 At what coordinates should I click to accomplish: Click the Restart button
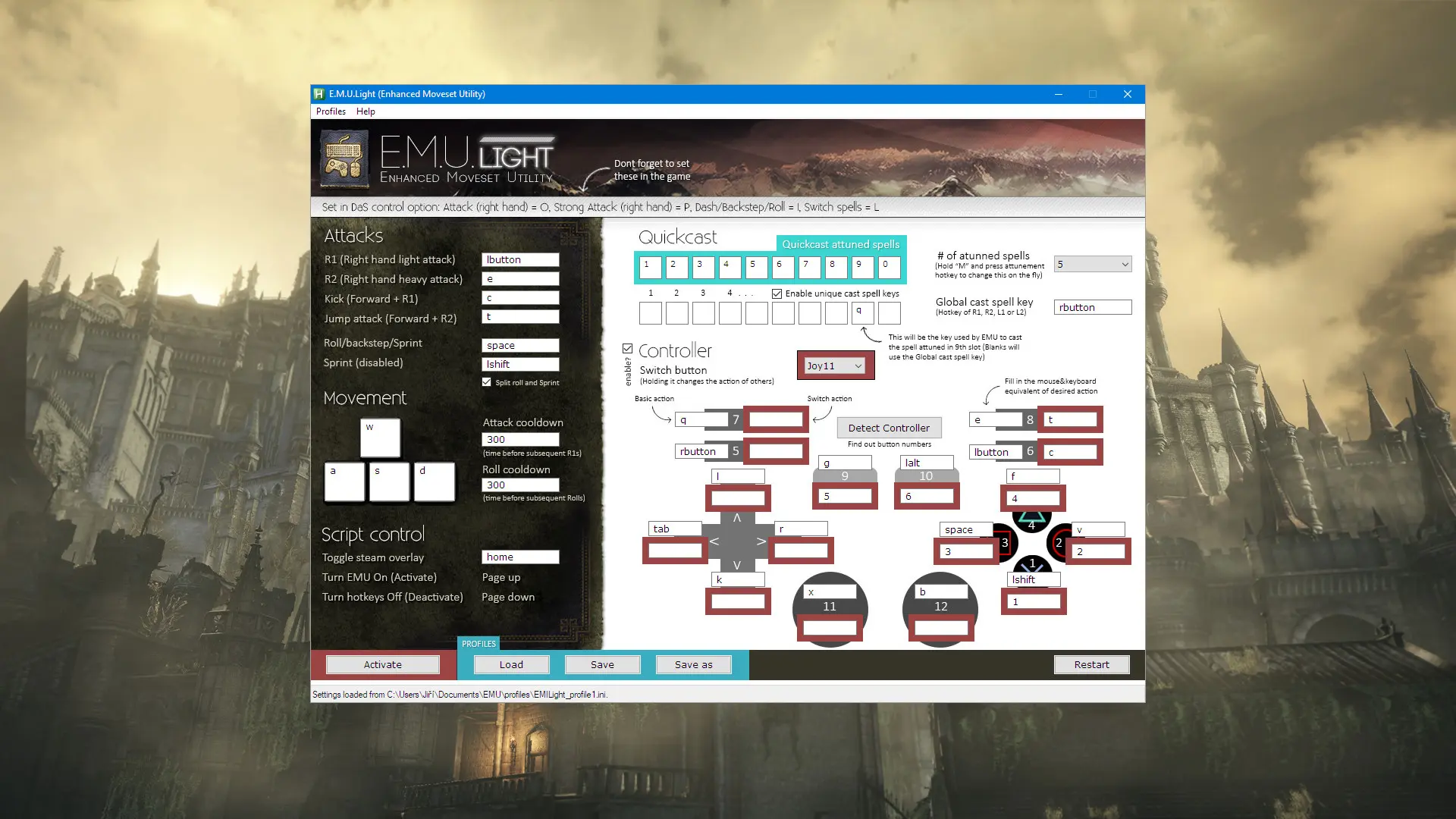click(x=1091, y=664)
